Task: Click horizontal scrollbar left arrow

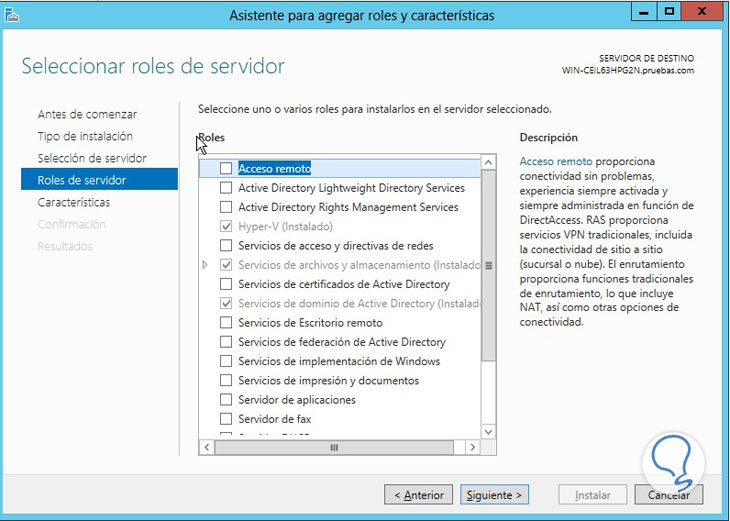Action: coord(207,447)
